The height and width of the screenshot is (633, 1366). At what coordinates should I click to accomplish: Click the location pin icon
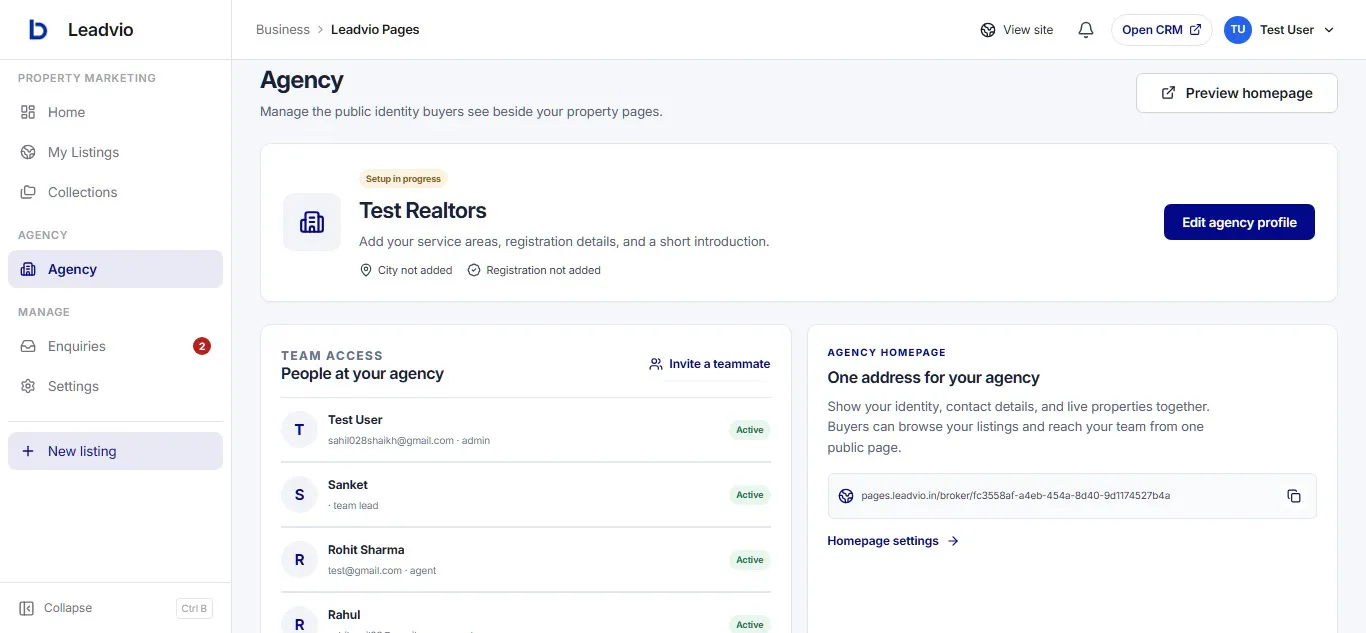[366, 270]
